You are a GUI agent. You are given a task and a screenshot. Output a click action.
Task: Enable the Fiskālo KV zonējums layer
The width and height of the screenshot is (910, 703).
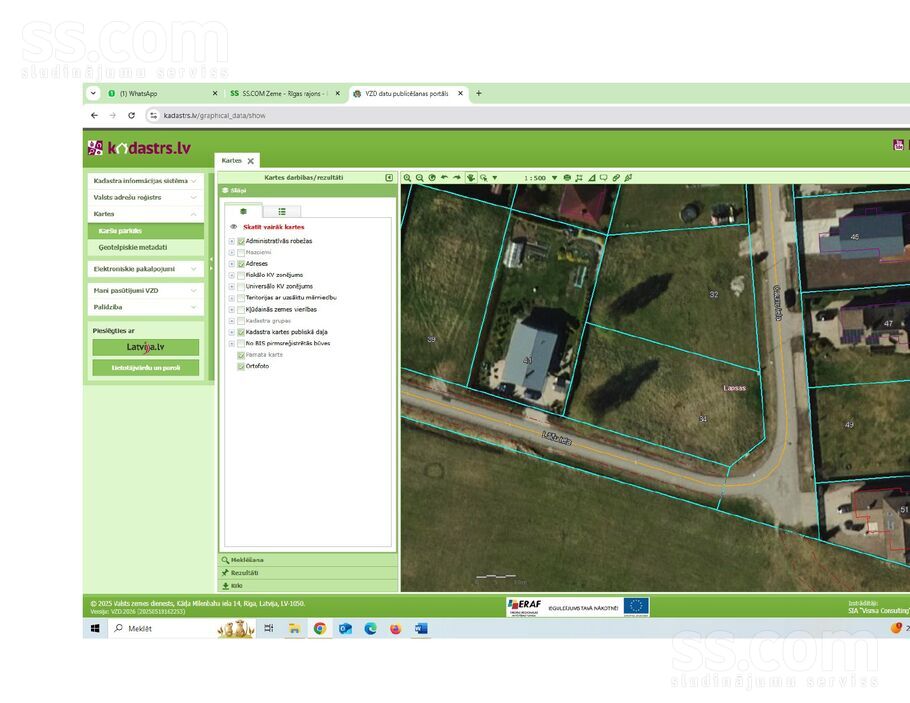pyautogui.click(x=241, y=275)
